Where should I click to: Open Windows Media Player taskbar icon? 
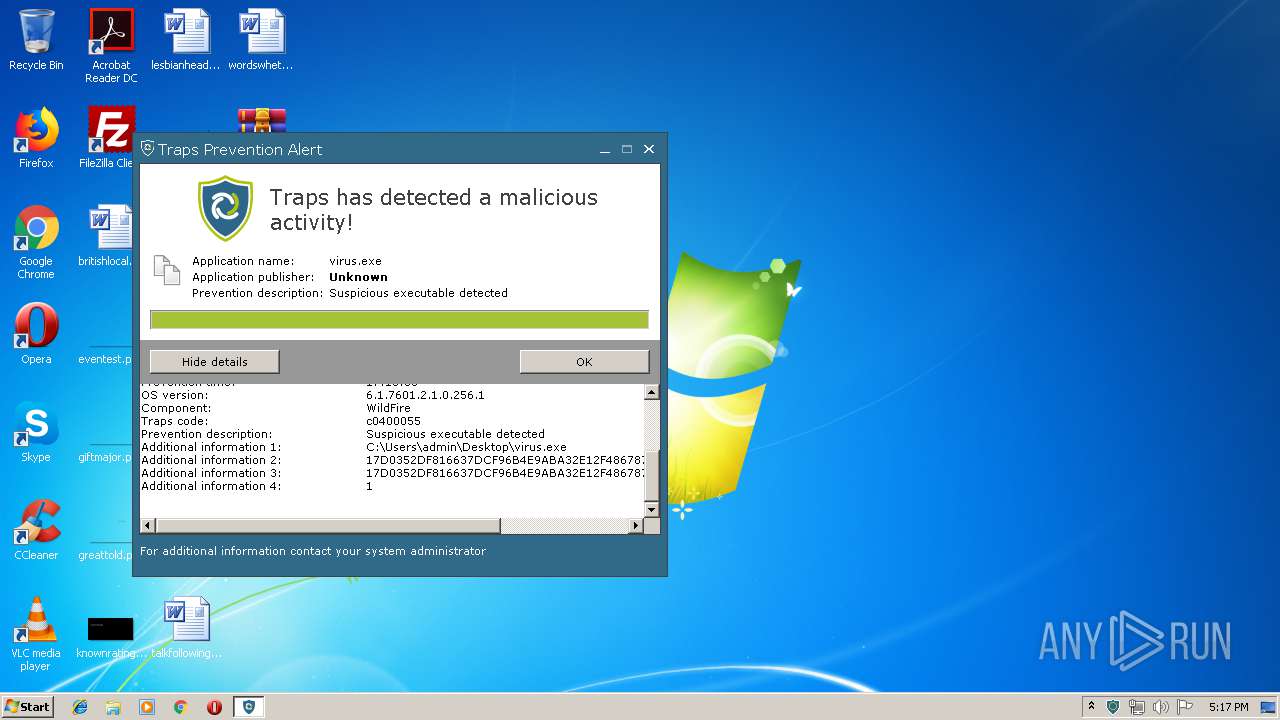click(x=147, y=707)
